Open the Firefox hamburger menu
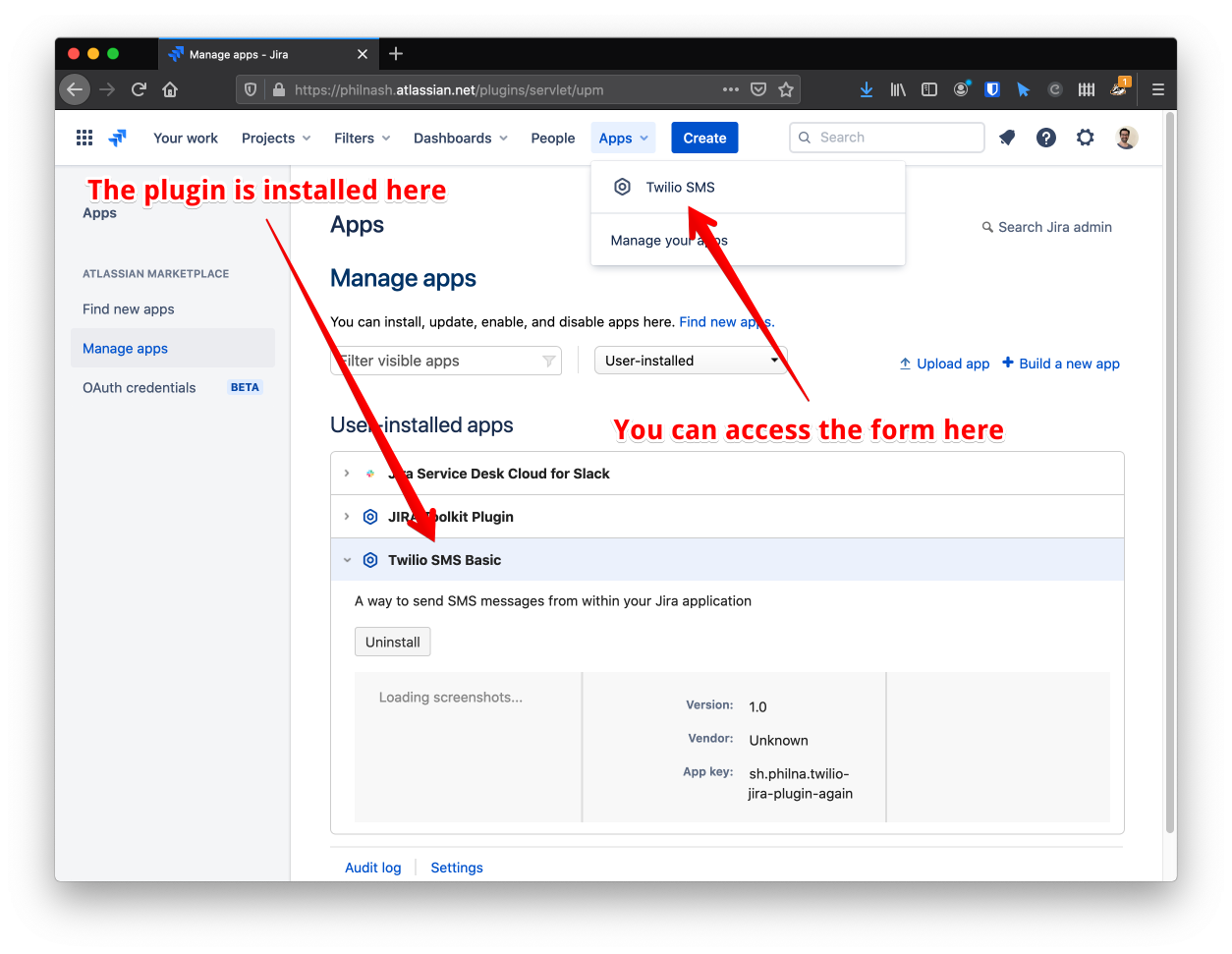Screen dimensions: 1232x954 click(x=1158, y=89)
